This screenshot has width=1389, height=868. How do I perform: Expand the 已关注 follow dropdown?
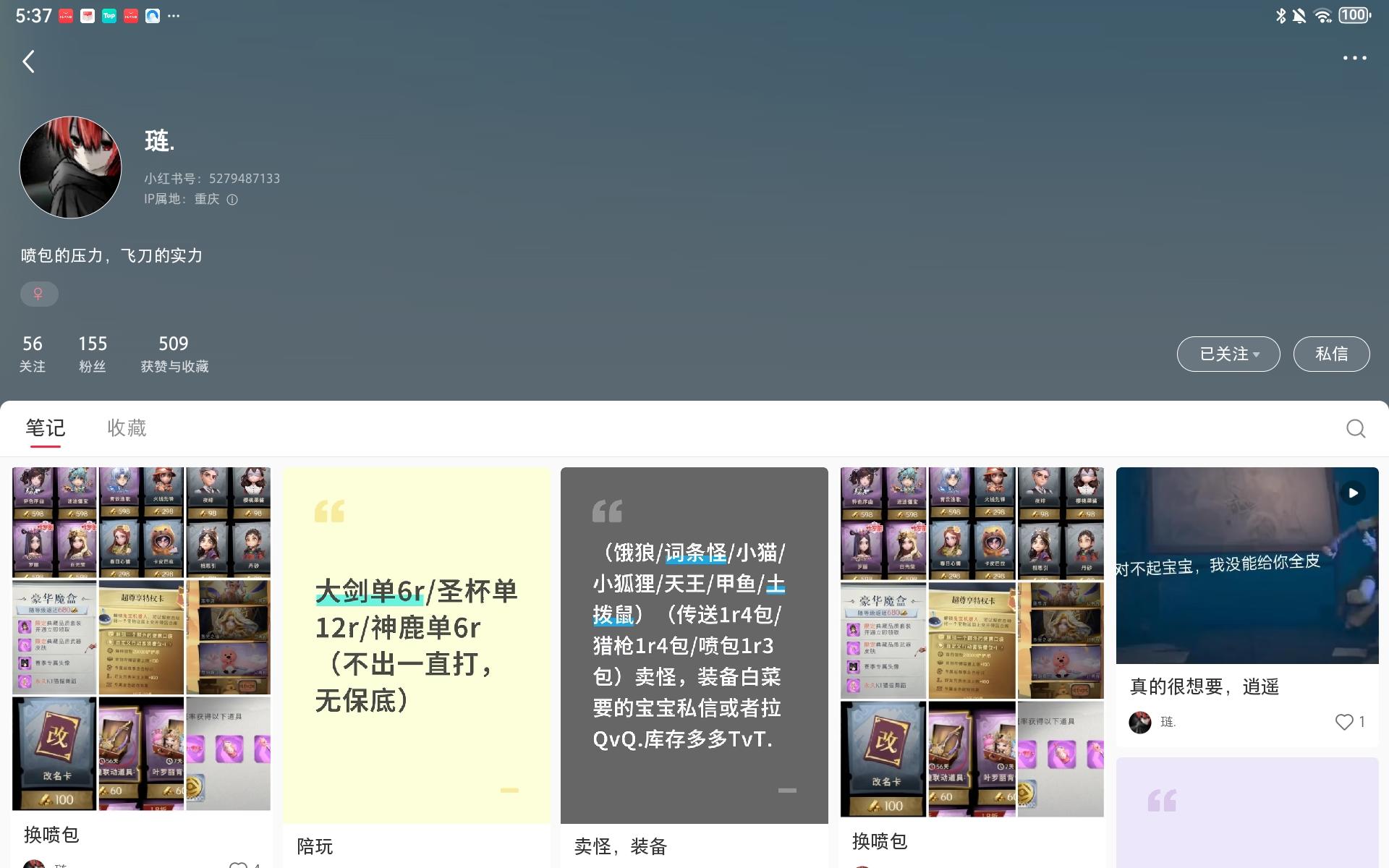(1228, 354)
